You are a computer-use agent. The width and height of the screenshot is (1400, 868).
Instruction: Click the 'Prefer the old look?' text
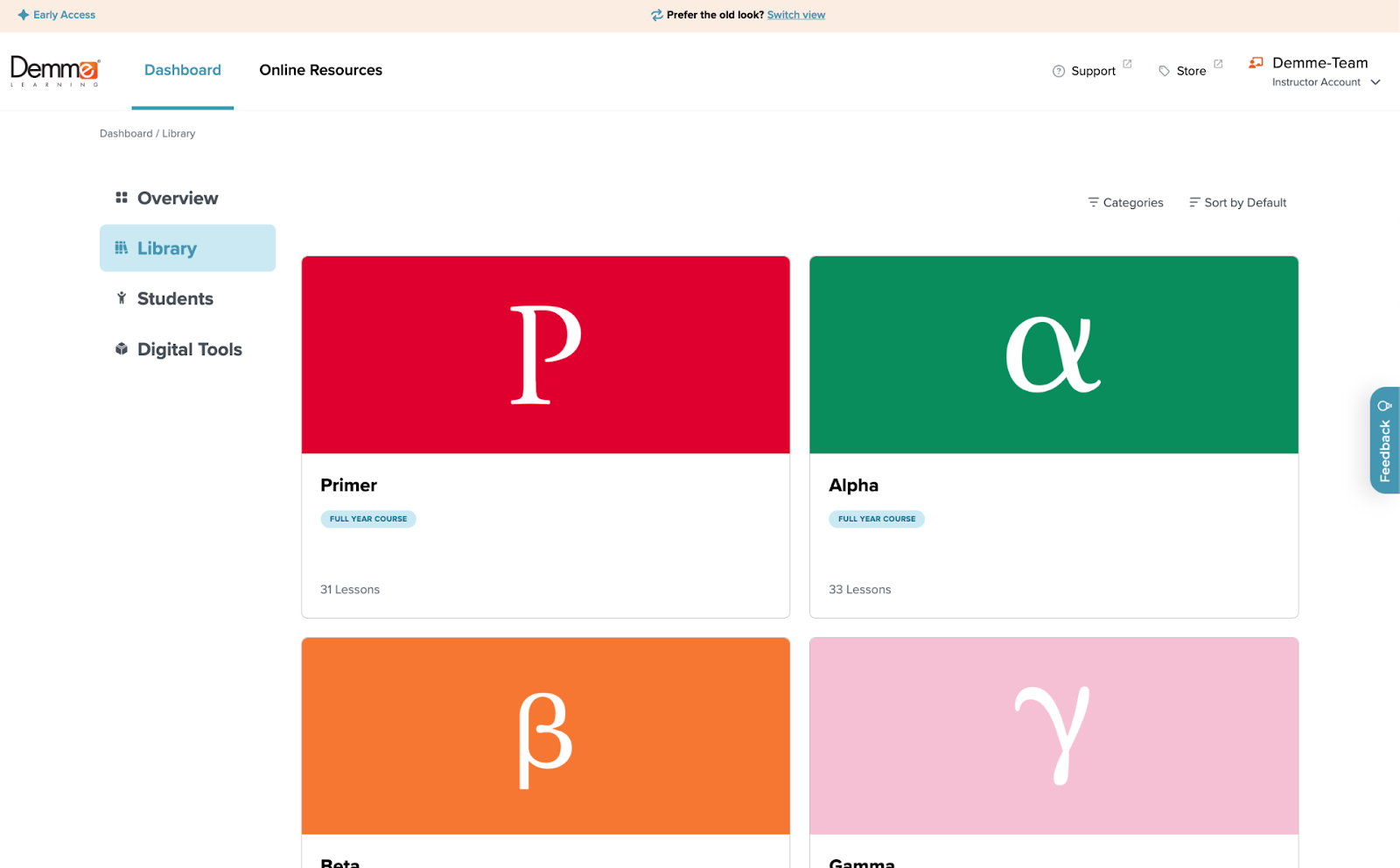[715, 15]
